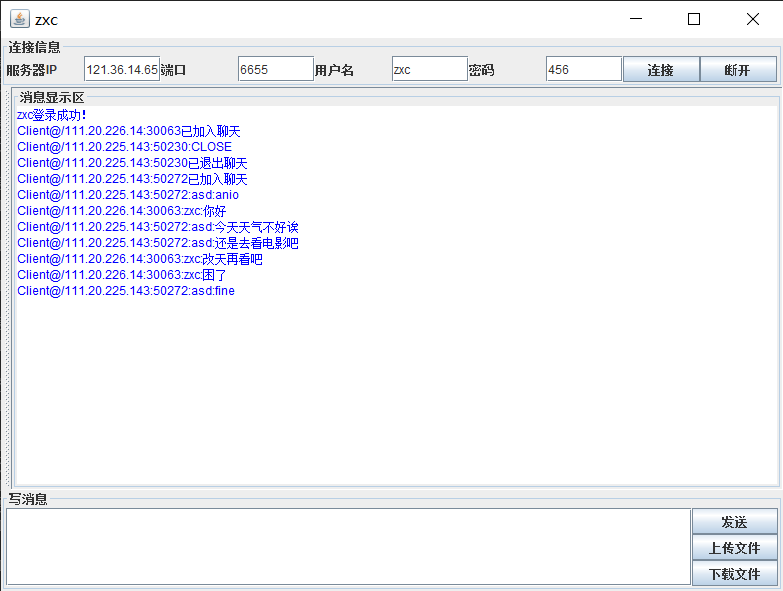Select the line '111.20.226.14:30063已加入聊天'

pos(129,131)
